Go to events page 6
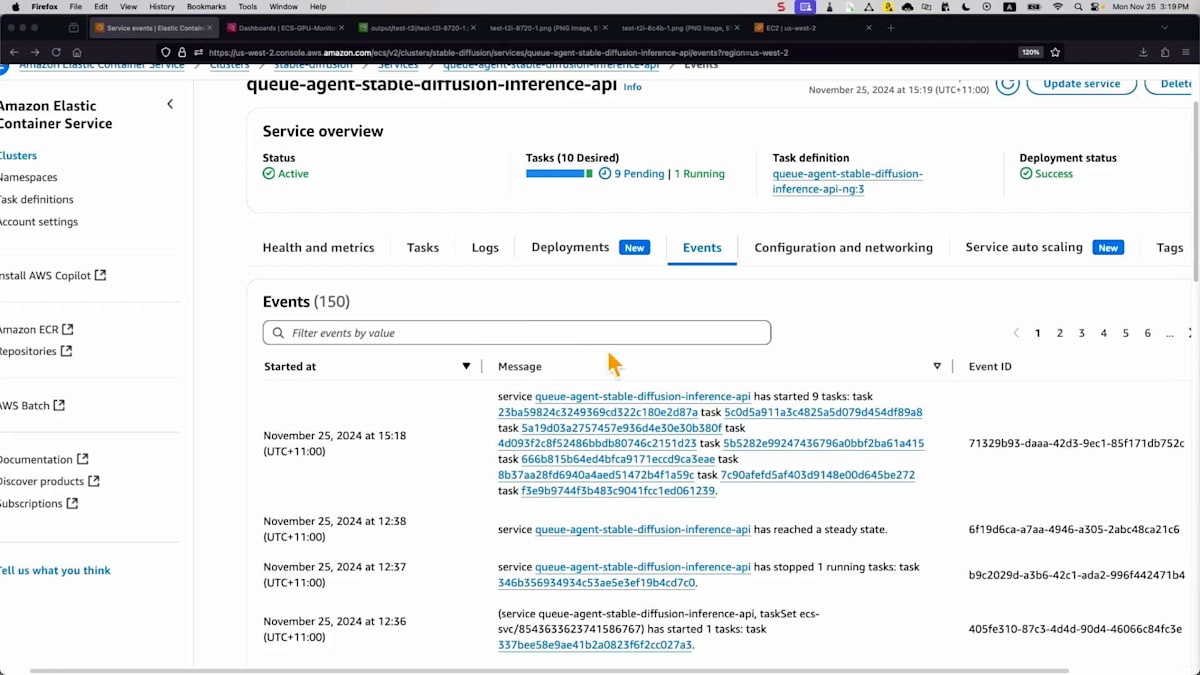The width and height of the screenshot is (1200, 675). (1147, 333)
